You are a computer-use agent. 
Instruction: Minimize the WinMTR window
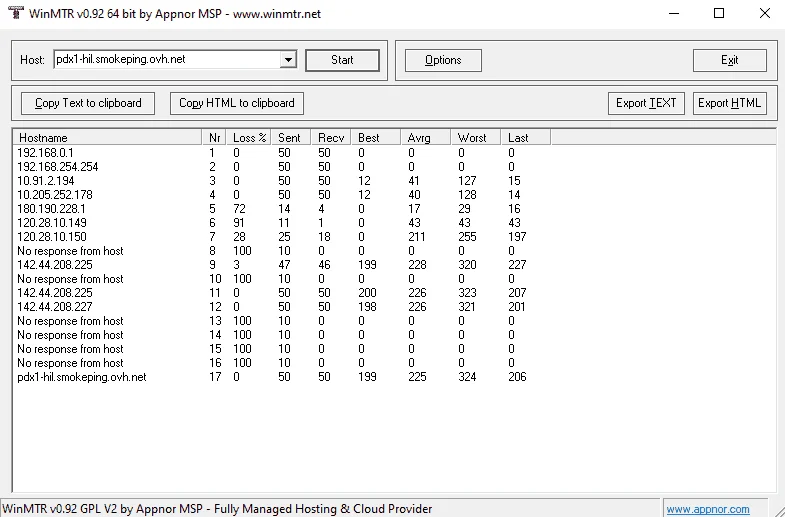[x=674, y=14]
